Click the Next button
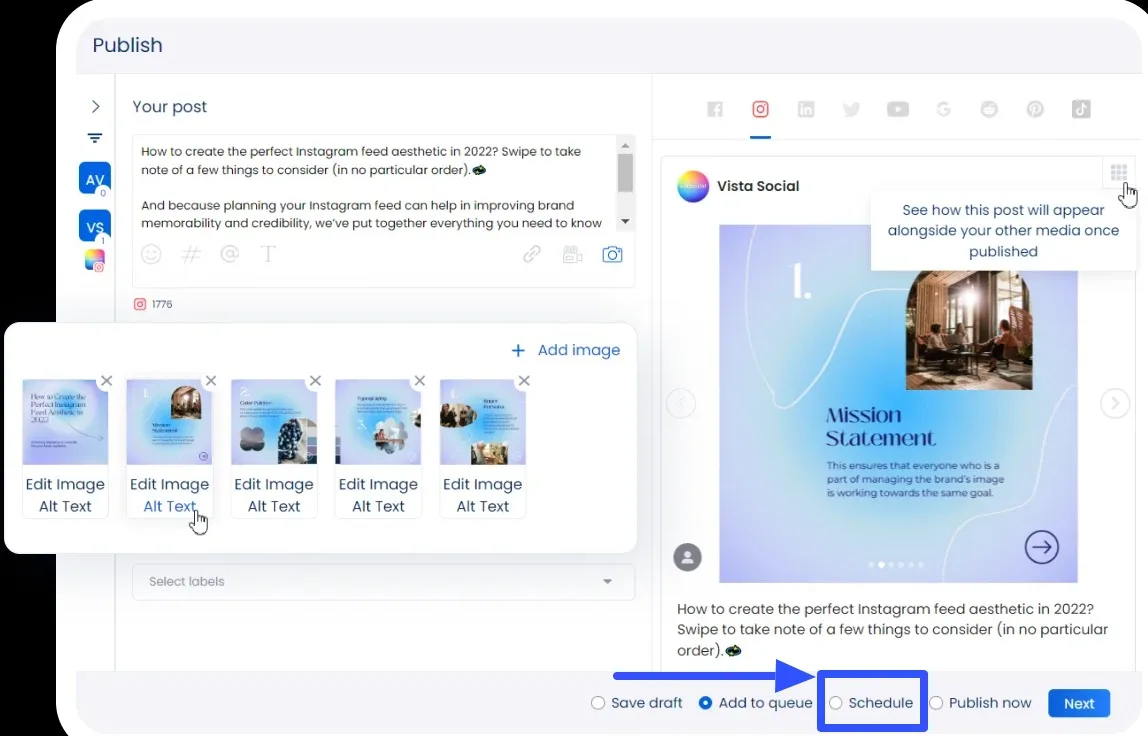 click(x=1078, y=703)
